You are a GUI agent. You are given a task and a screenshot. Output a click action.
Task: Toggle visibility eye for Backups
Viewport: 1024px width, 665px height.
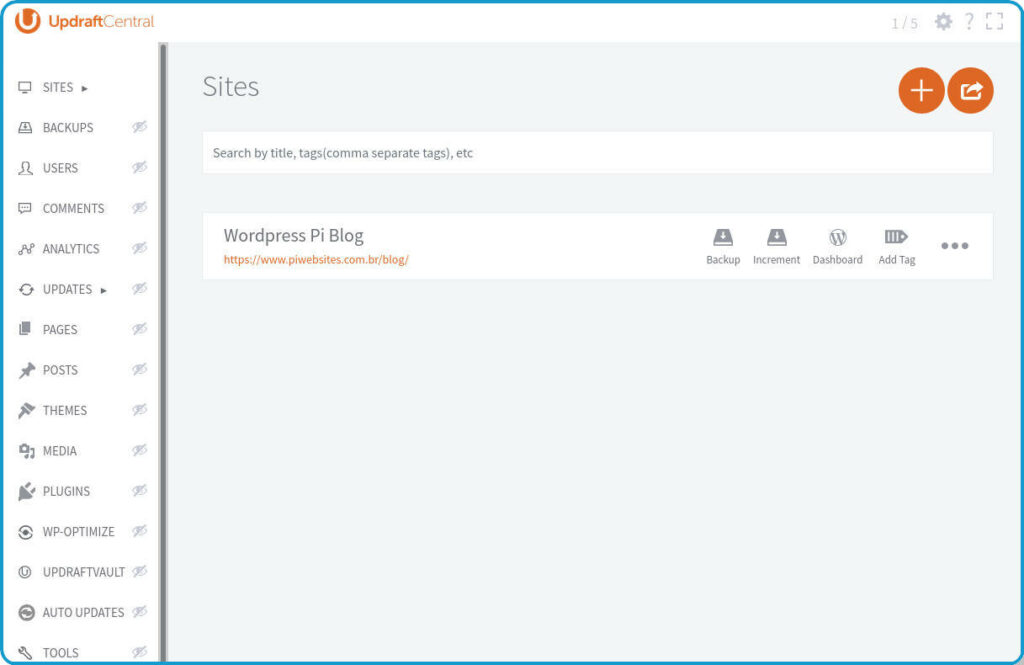(x=140, y=127)
